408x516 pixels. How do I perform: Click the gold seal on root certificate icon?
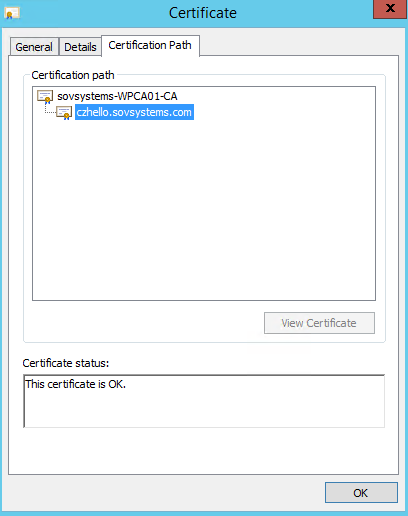(48, 99)
